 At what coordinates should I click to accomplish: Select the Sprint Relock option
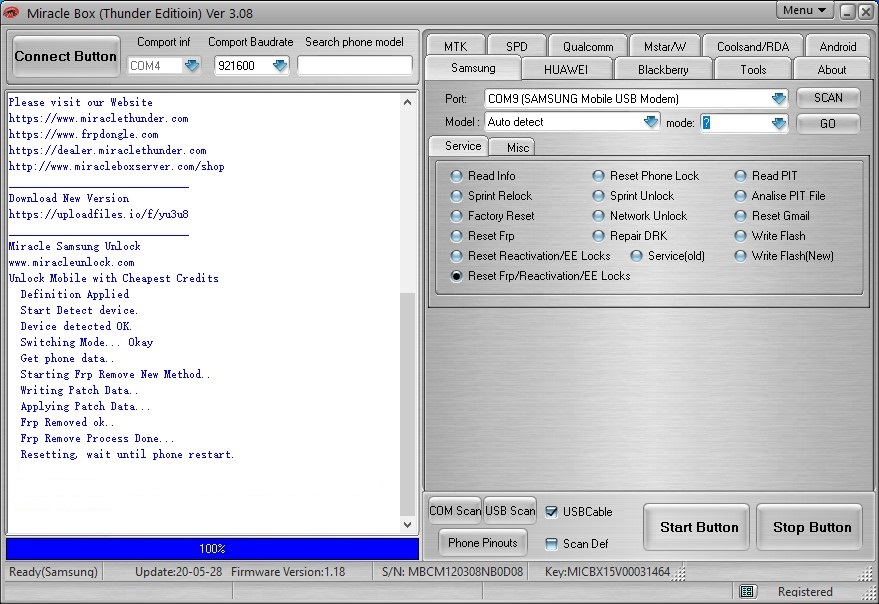[456, 196]
